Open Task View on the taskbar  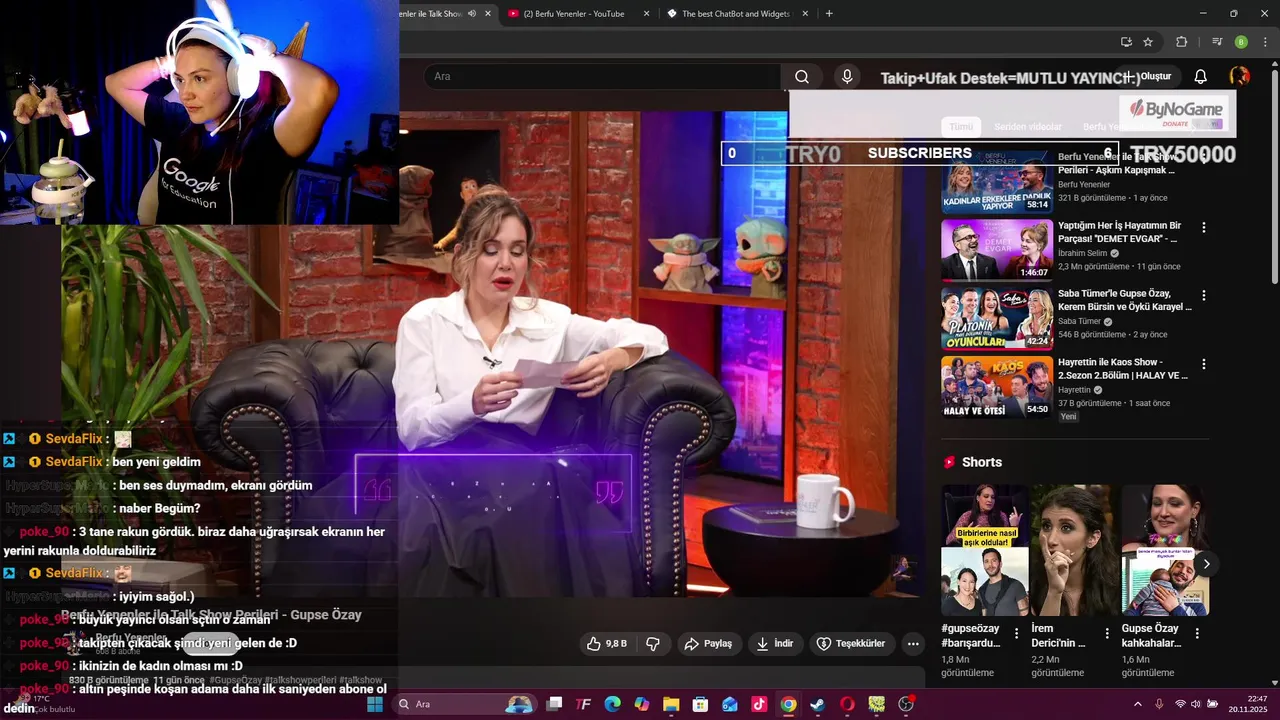(554, 704)
